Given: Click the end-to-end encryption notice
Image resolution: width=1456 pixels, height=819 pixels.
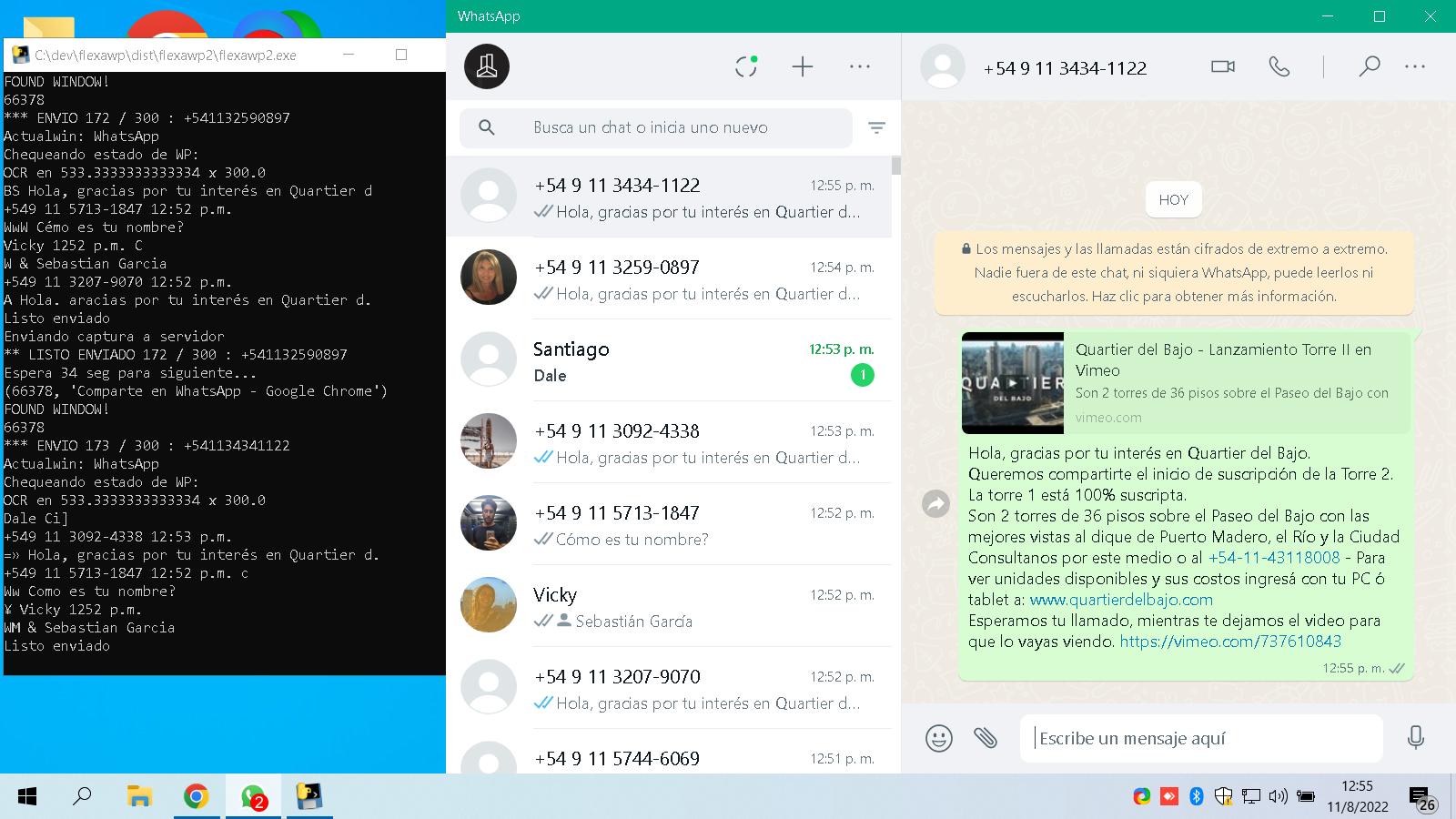Looking at the screenshot, I should click(1174, 273).
